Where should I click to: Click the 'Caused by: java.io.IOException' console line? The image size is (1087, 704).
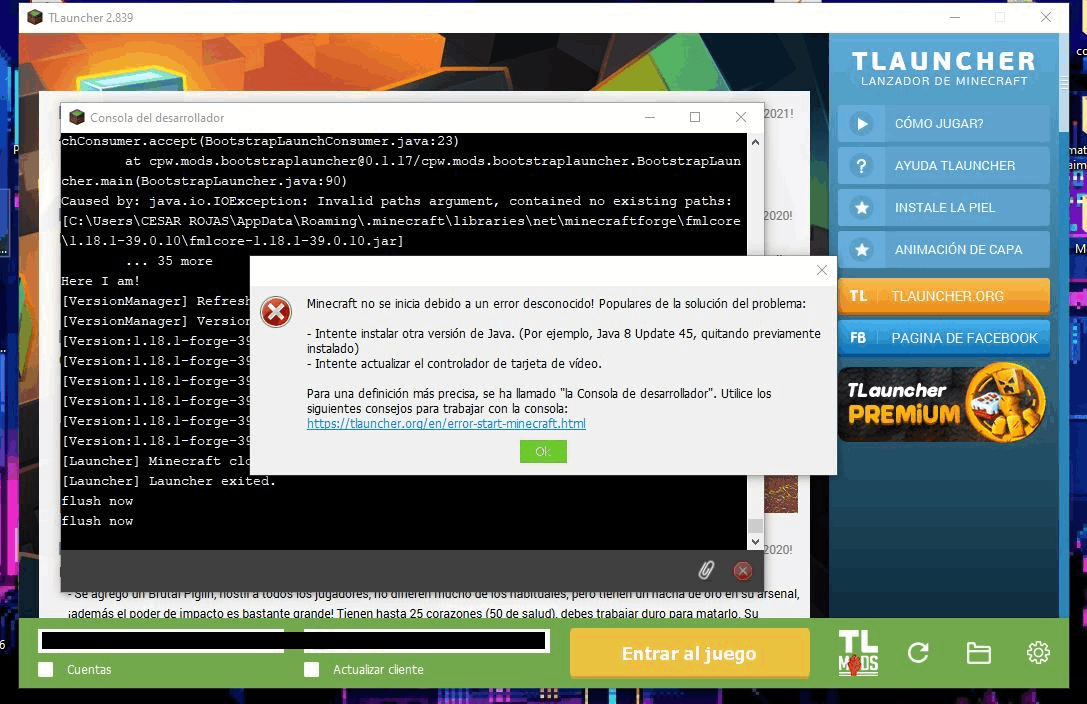tap(397, 201)
